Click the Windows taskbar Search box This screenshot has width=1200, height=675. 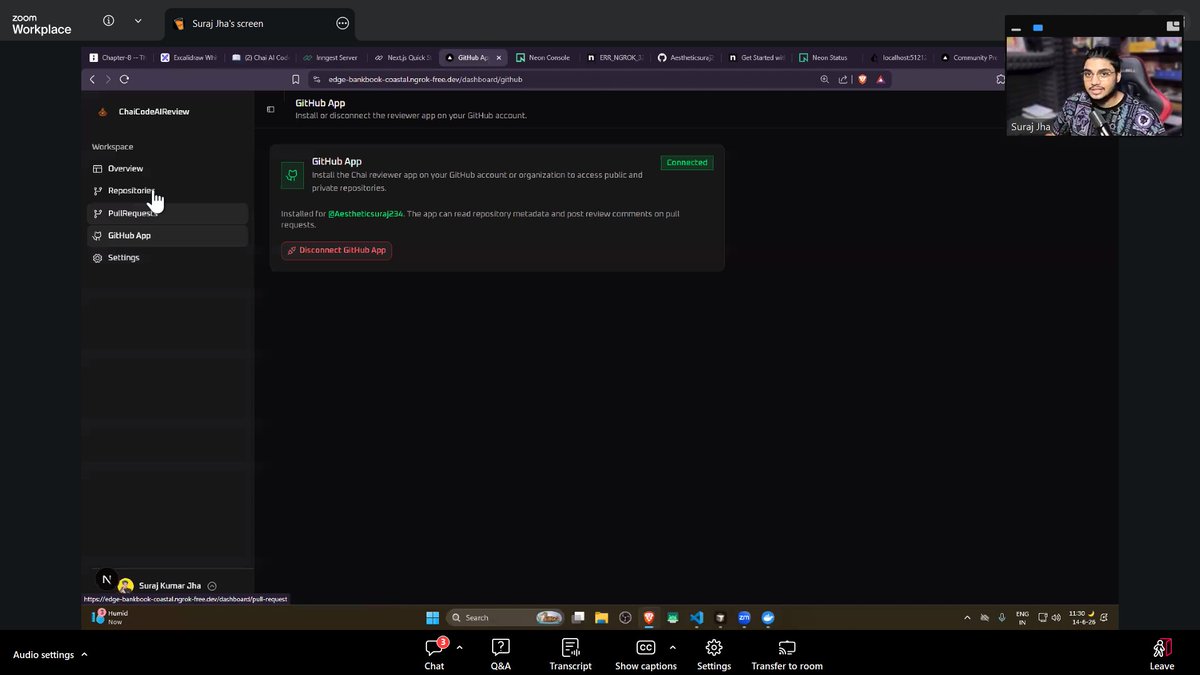pyautogui.click(x=506, y=617)
